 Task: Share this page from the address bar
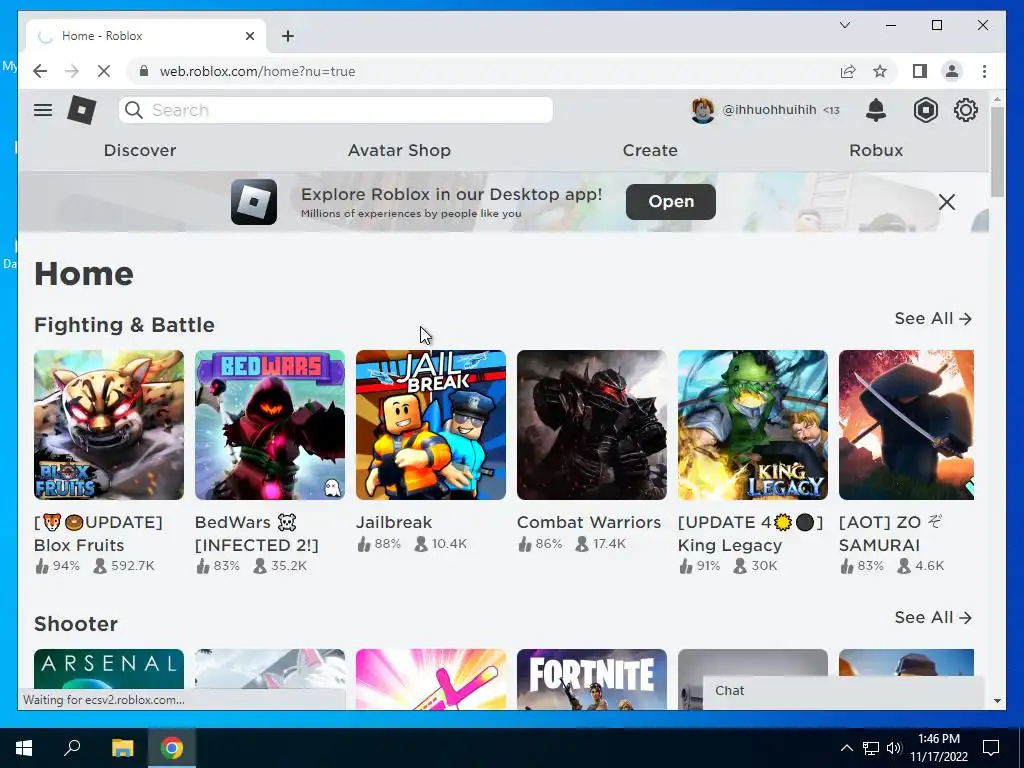(x=848, y=71)
